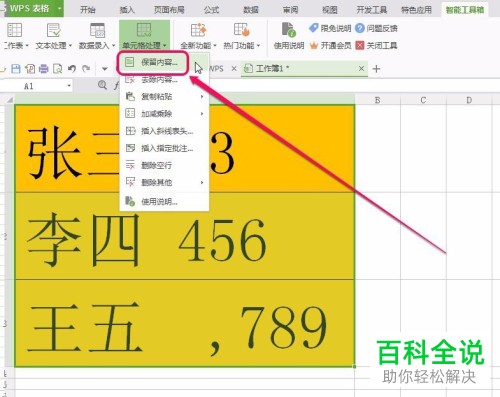Click the 数据录入 ribbon icon

(97, 30)
